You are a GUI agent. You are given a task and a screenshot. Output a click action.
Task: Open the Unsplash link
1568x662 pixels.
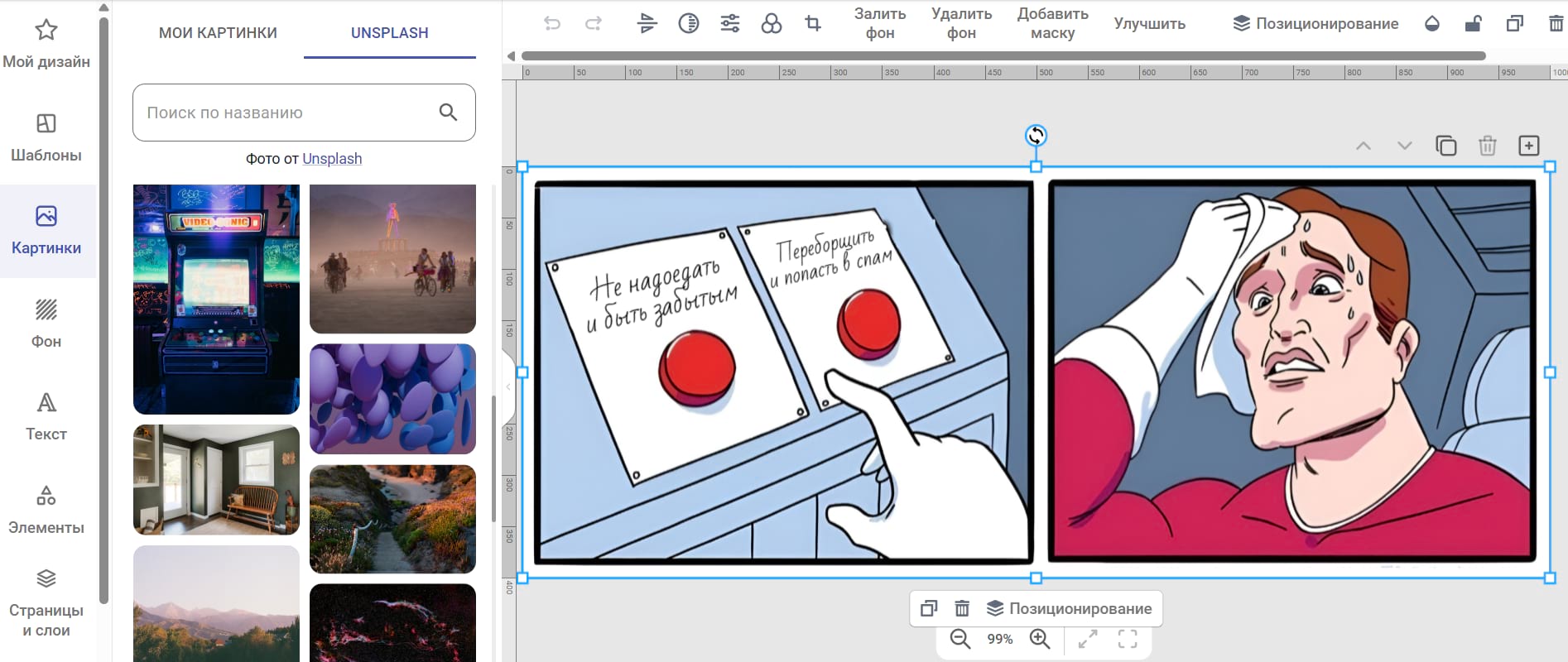332,159
